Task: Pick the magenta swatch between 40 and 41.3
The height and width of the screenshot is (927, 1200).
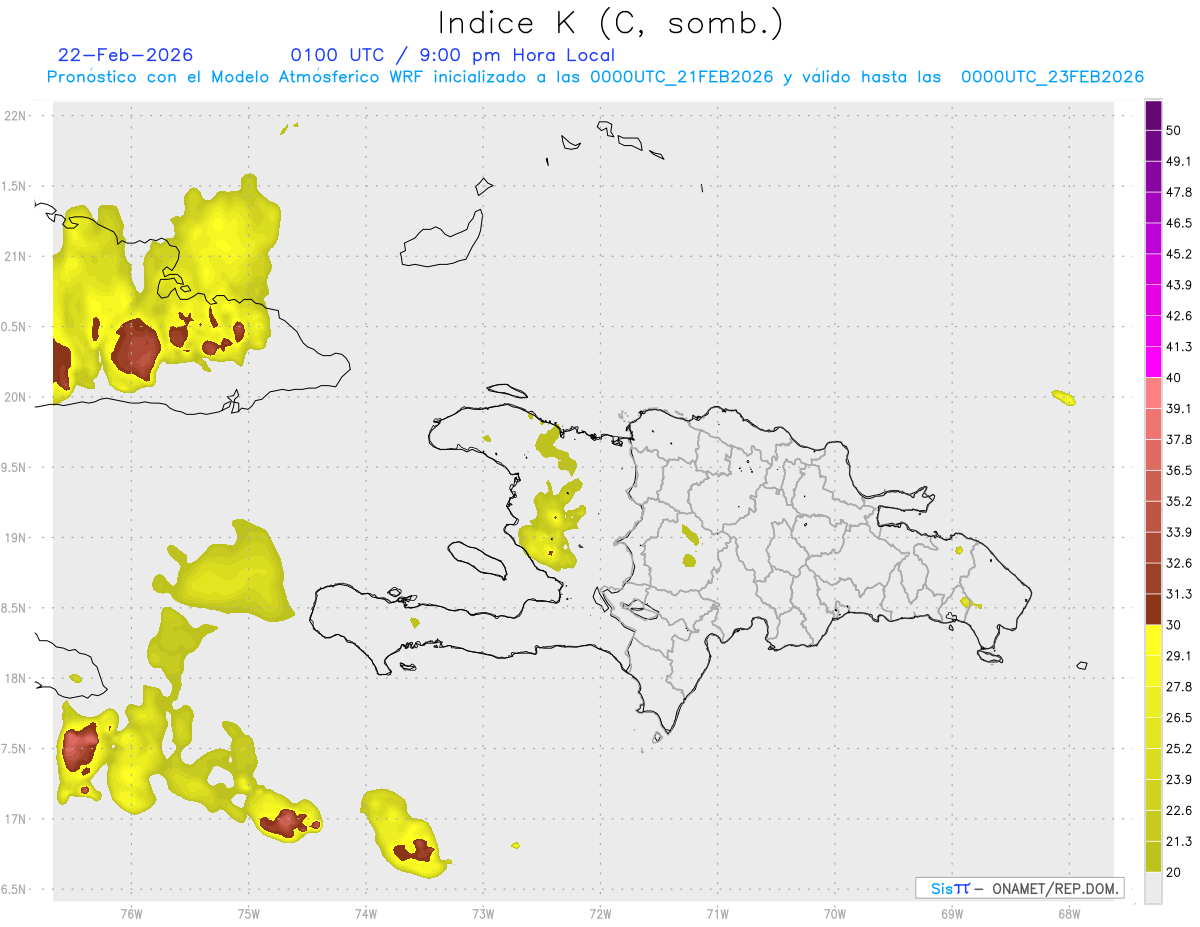Action: pyautogui.click(x=1153, y=363)
